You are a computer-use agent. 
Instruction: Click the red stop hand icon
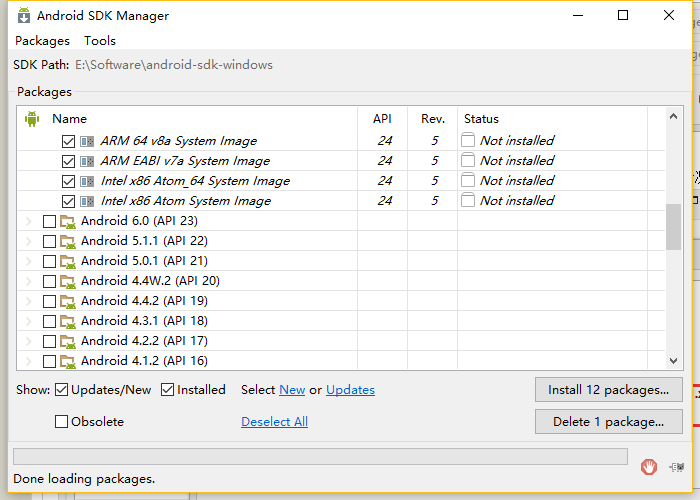(x=649, y=467)
